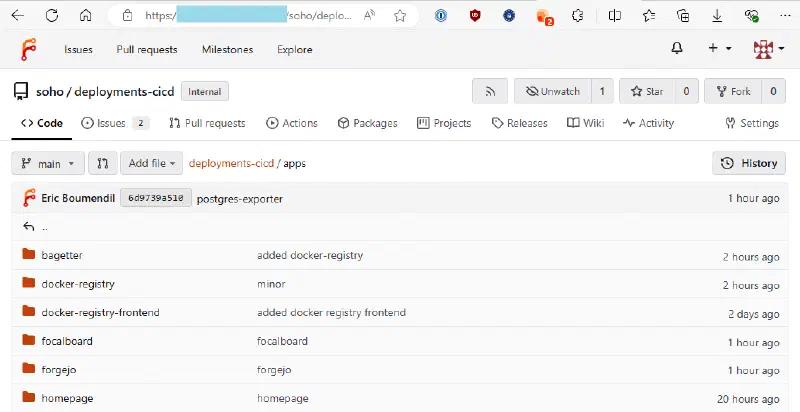Open Milestones in the top navbar

click(228, 49)
